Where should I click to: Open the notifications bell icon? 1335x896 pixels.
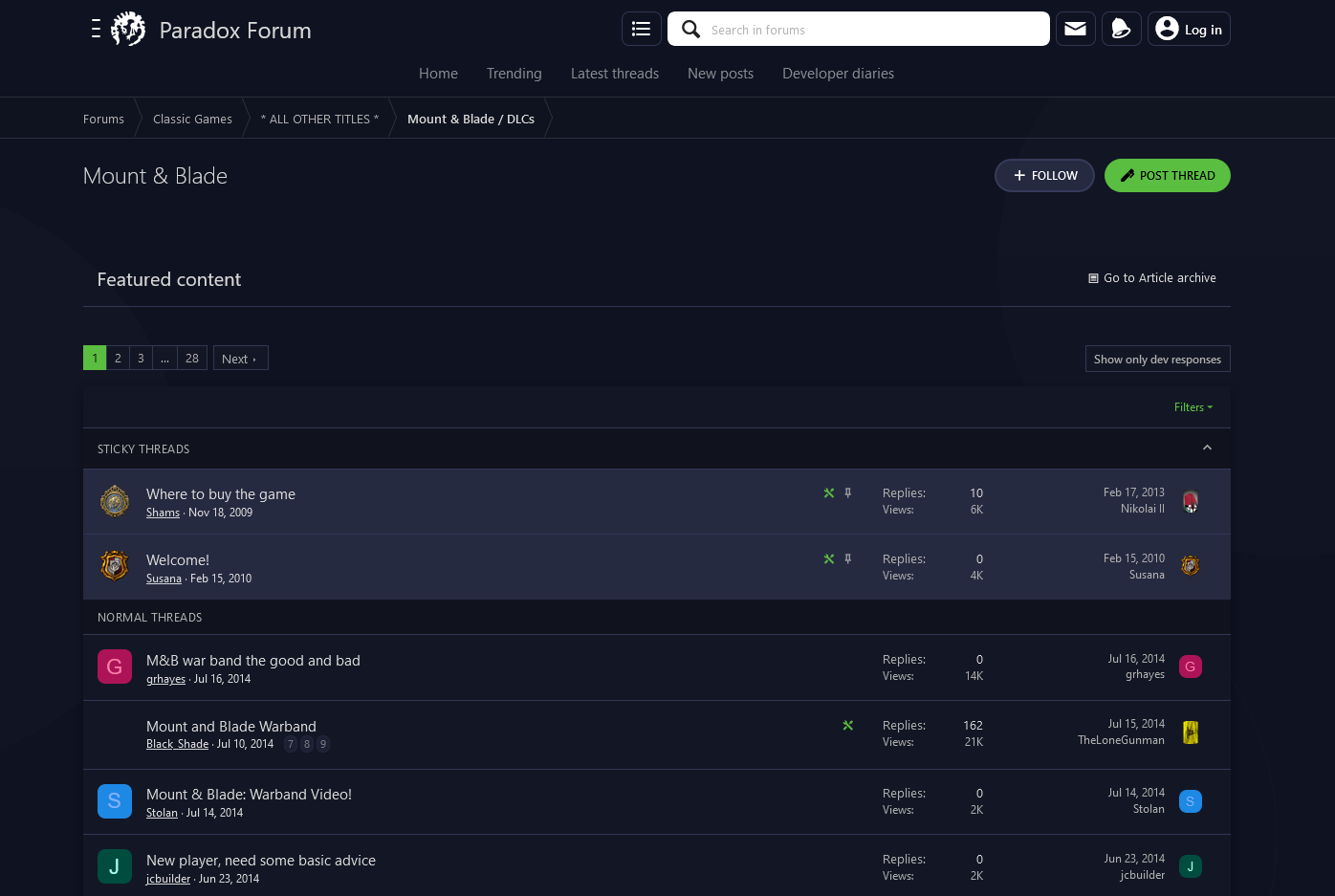1122,29
